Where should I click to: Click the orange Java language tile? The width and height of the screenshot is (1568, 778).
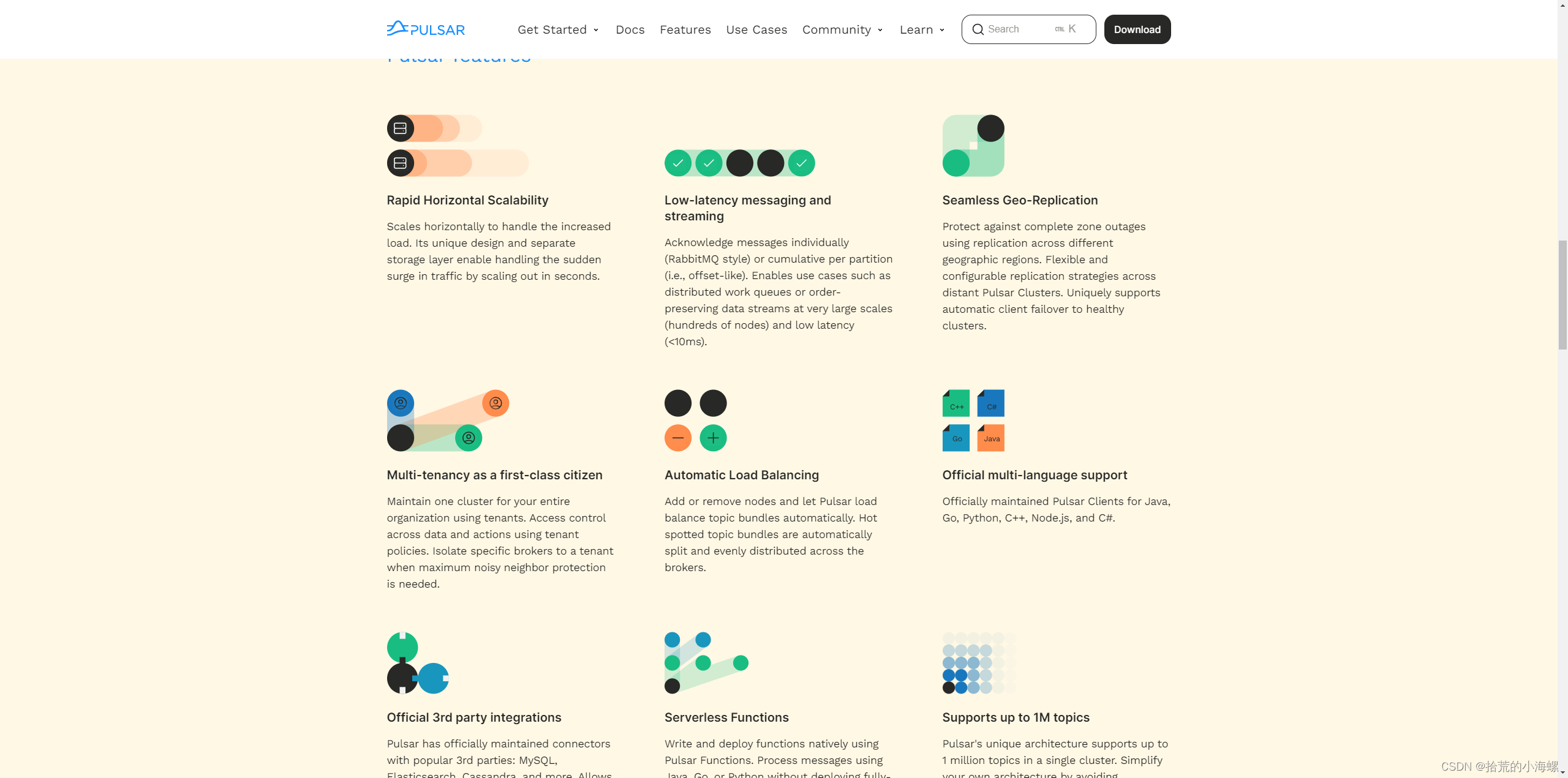click(991, 438)
